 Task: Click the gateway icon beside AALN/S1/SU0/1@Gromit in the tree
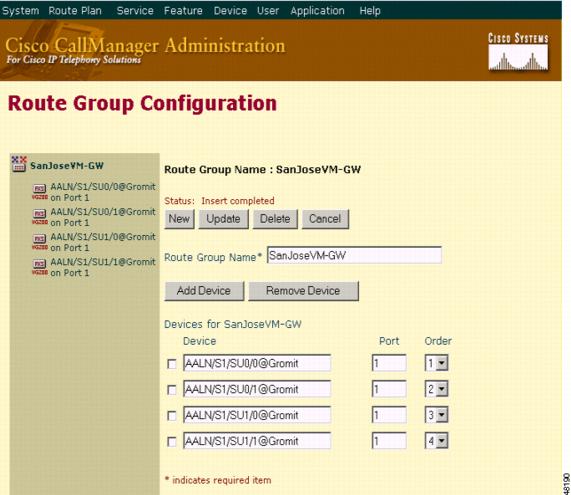click(39, 217)
